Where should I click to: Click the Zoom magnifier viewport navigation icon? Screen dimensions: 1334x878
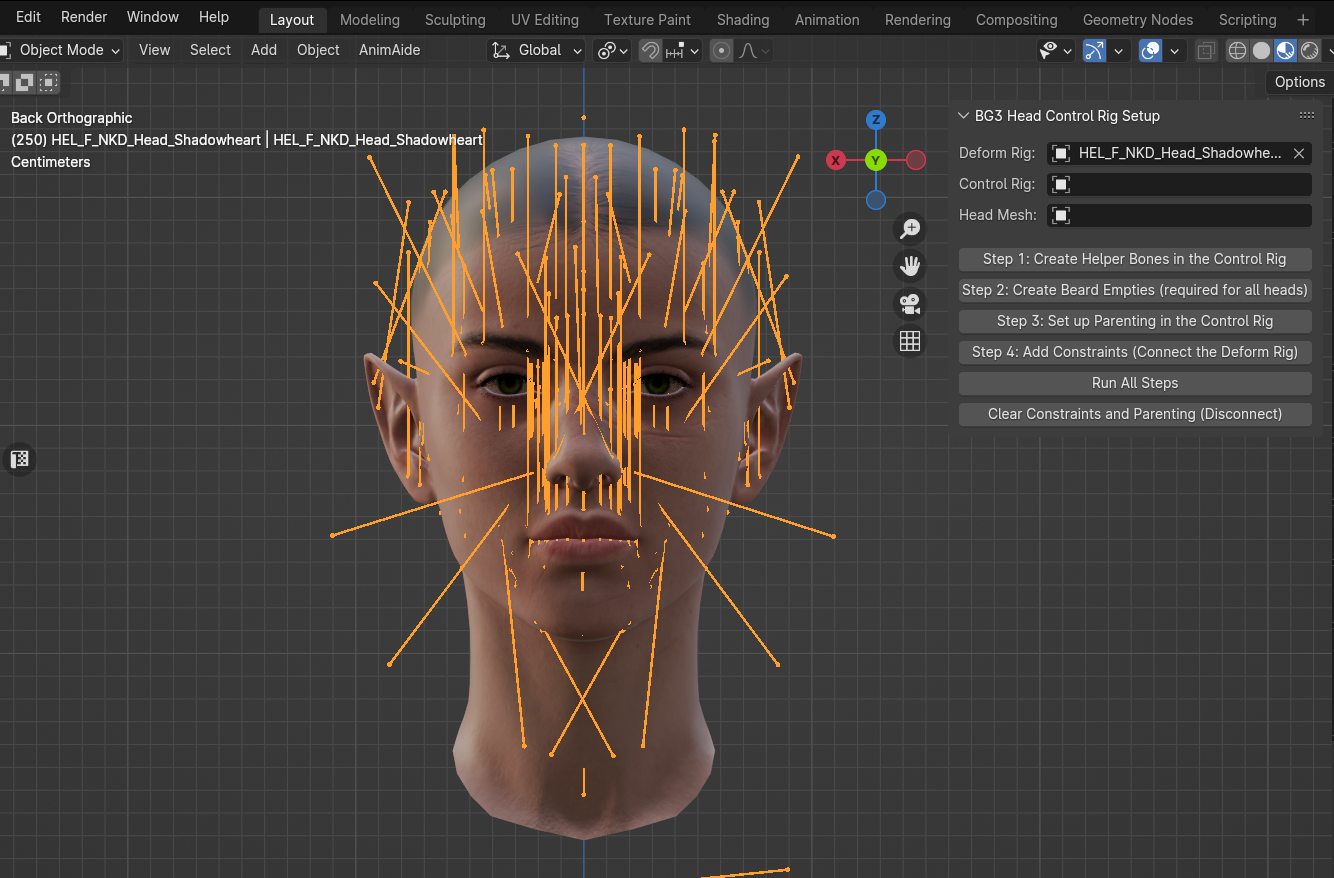pos(910,229)
